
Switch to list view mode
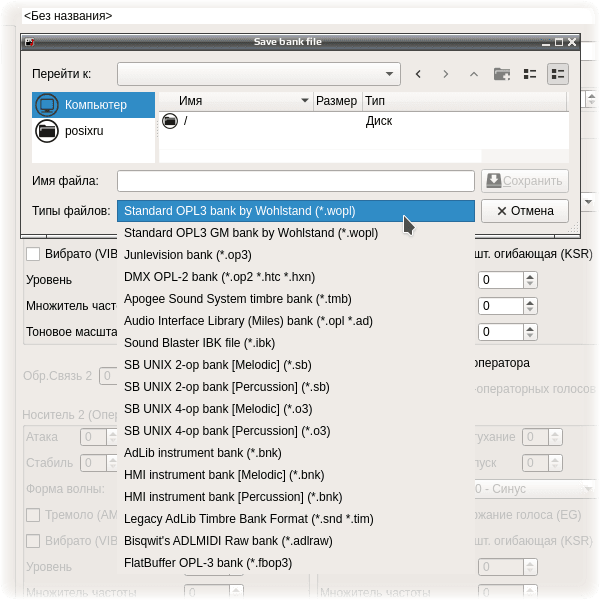pos(530,73)
